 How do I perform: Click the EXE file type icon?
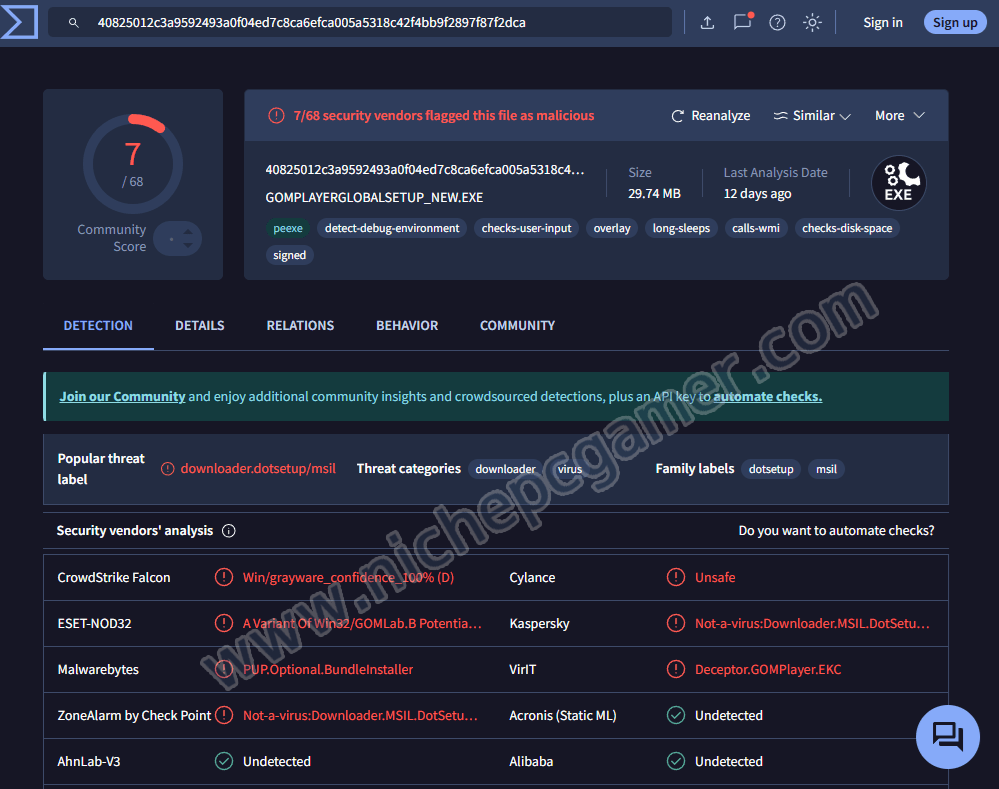click(898, 183)
